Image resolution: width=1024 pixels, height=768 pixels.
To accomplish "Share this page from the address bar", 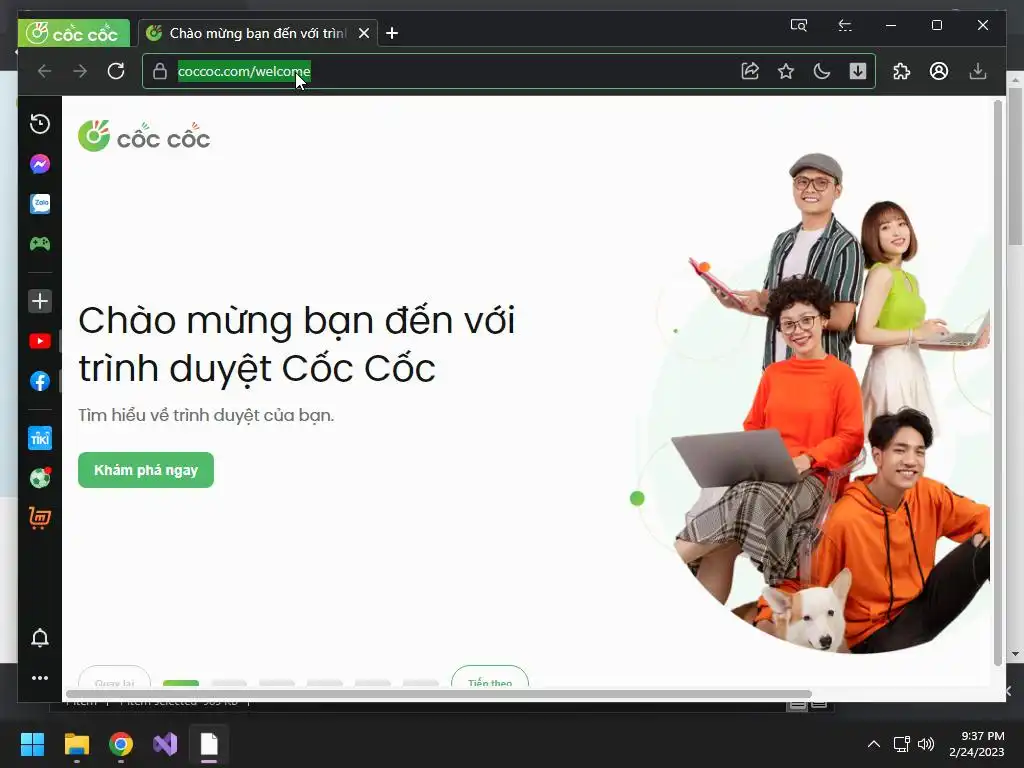I will 750,71.
